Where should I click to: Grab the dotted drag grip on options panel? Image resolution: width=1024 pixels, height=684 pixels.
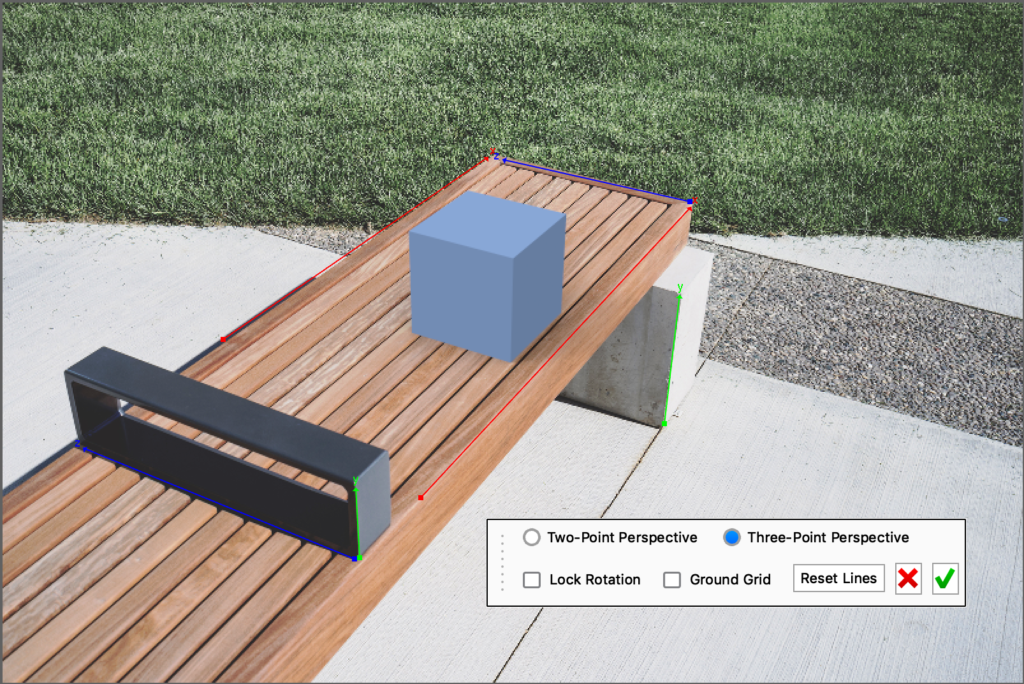[502, 562]
